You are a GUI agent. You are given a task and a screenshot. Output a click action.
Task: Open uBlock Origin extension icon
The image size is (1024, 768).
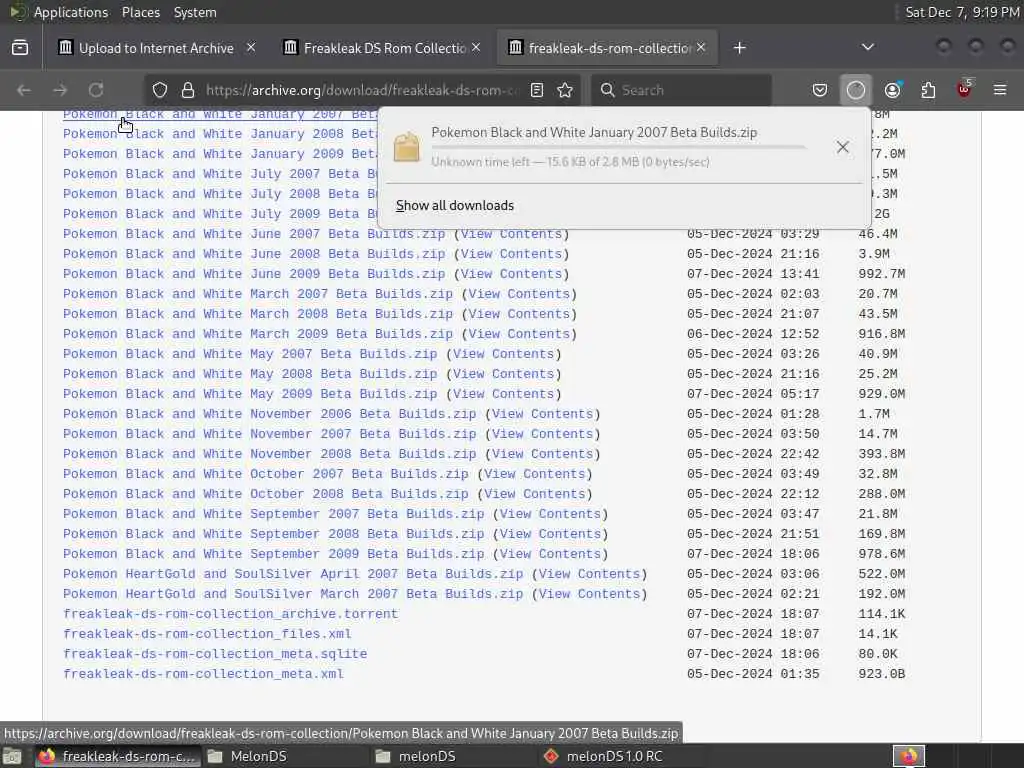964,89
